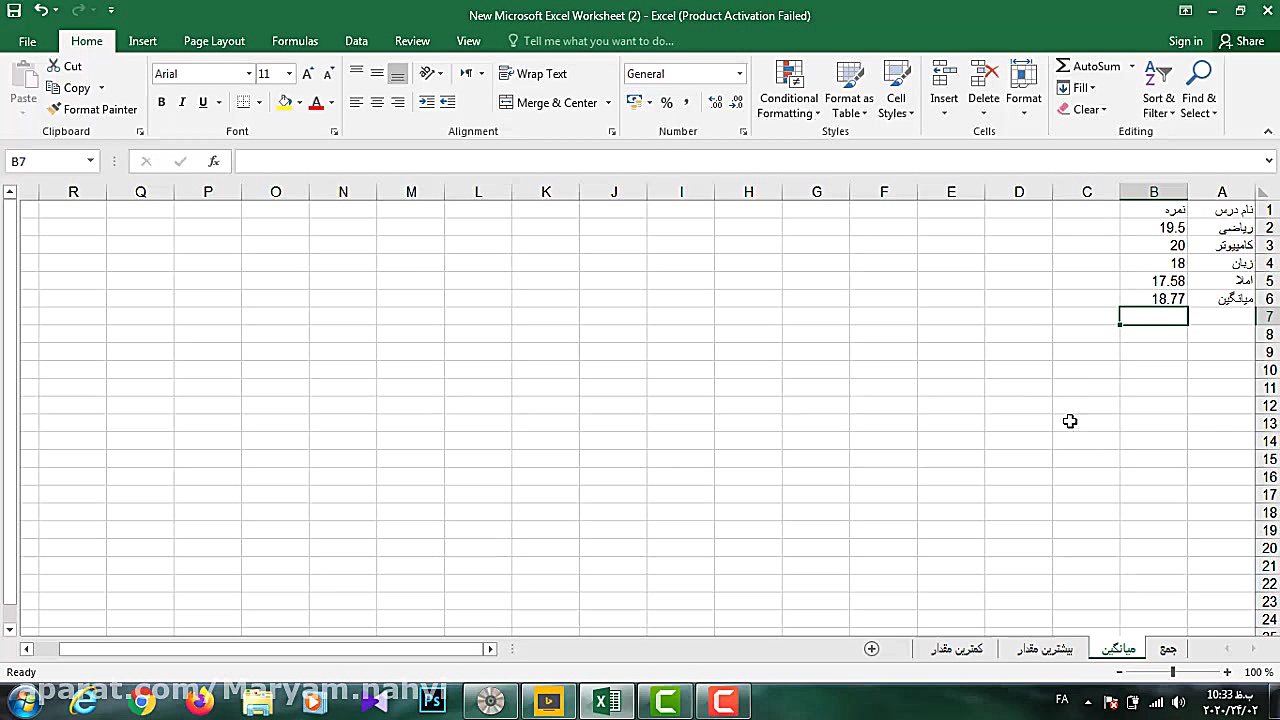Click the Increase Decimal icon
1280x720 pixels.
pyautogui.click(x=715, y=102)
